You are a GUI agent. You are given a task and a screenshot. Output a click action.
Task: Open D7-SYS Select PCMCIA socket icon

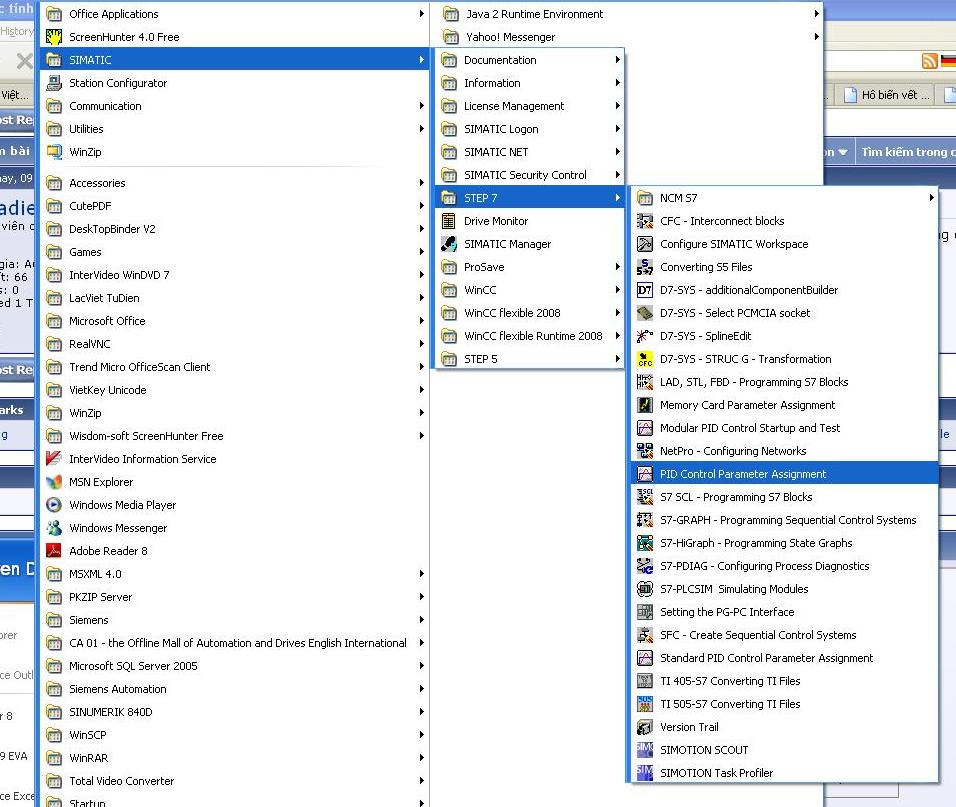tap(644, 313)
